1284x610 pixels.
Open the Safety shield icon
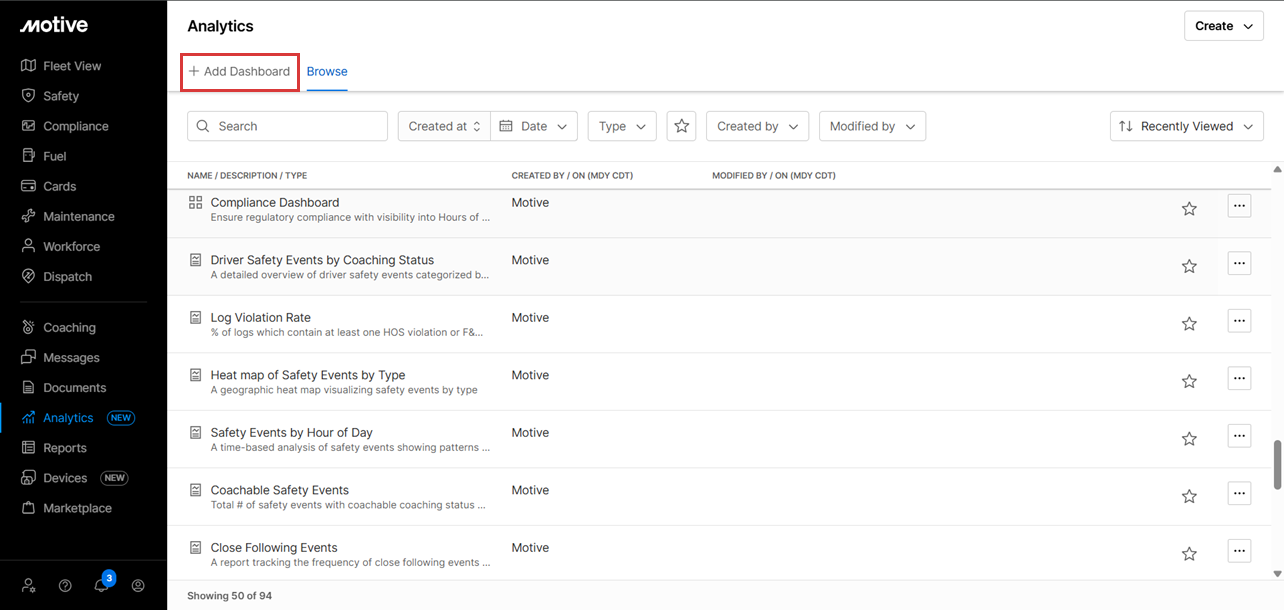pos(29,96)
